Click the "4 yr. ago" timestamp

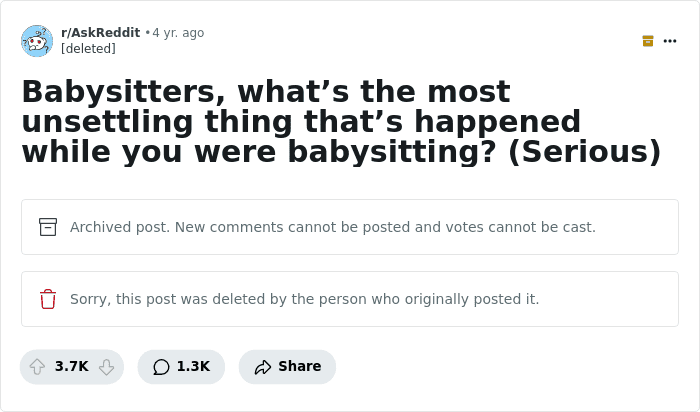tap(178, 33)
